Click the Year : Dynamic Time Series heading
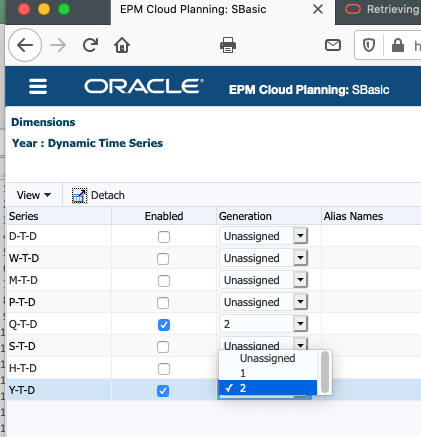 point(88,143)
